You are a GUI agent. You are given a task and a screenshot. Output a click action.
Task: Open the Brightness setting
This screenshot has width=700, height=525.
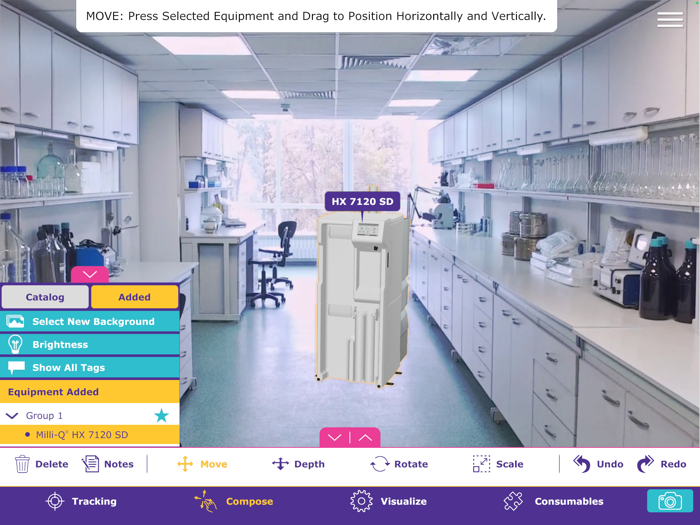coord(89,344)
